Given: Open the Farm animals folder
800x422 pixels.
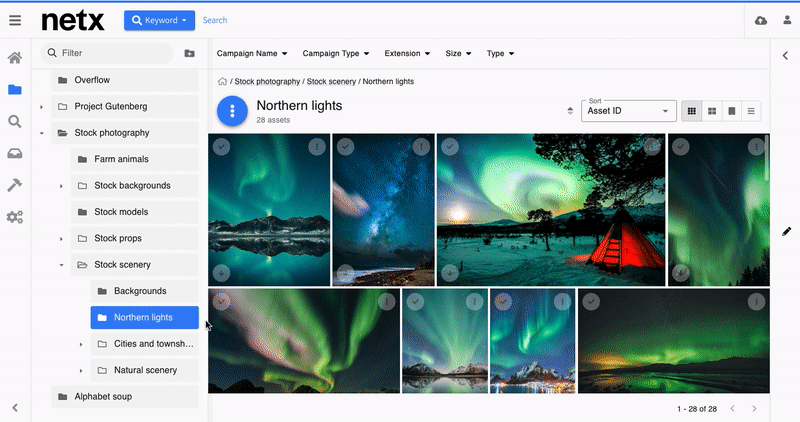Looking at the screenshot, I should click(x=135, y=159).
